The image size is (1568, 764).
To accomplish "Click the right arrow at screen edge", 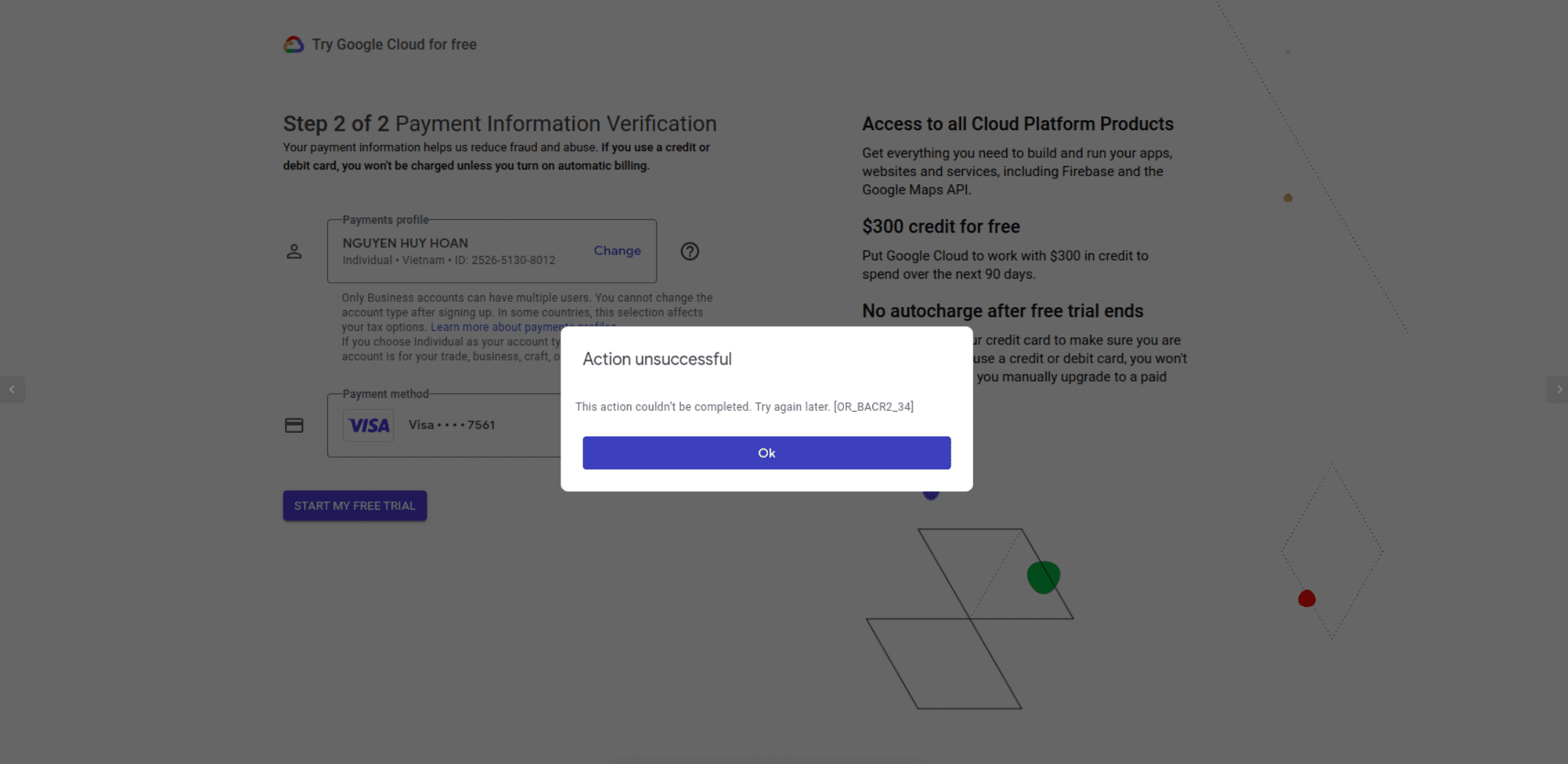I will (1559, 390).
